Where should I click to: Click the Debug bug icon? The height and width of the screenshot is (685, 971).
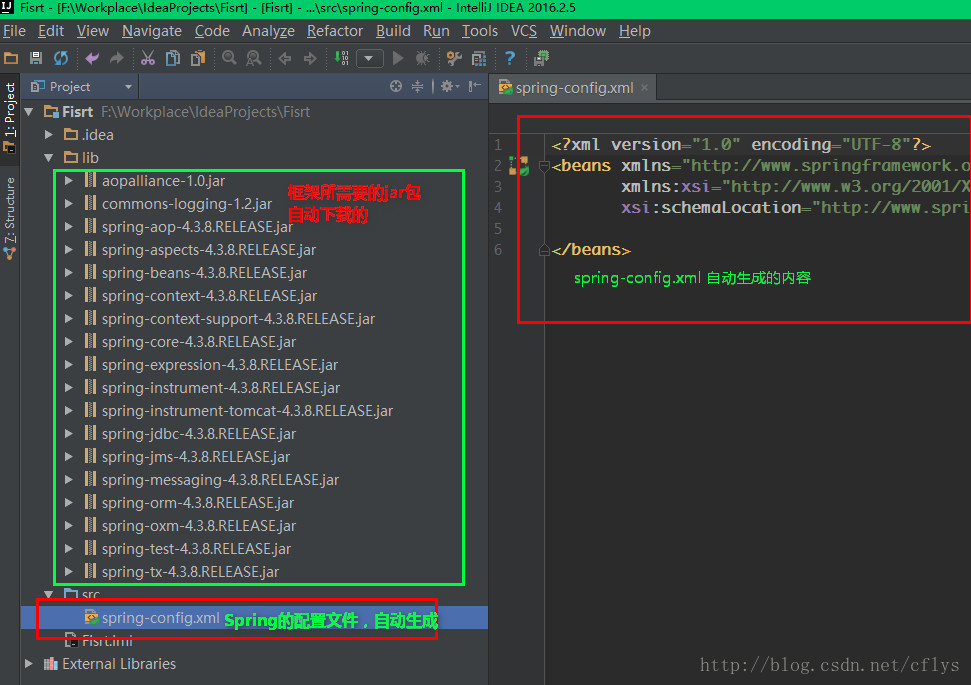(x=422, y=58)
